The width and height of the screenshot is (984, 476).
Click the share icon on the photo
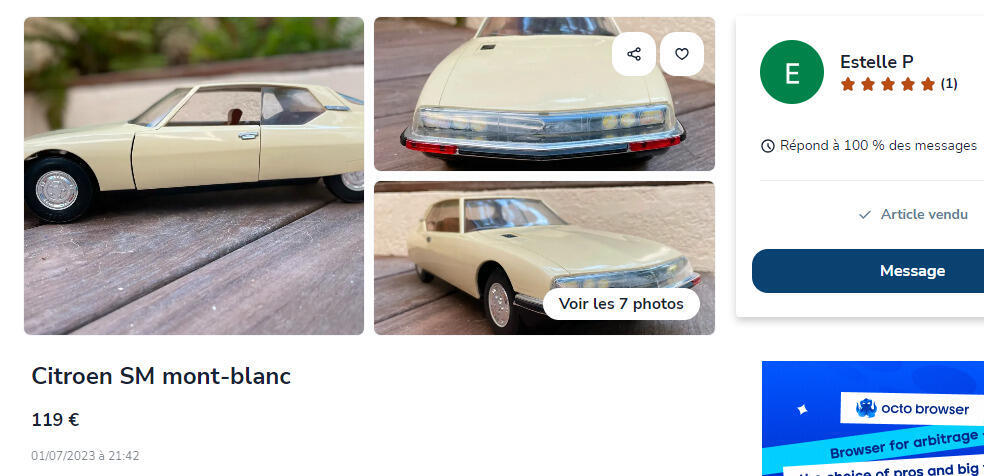click(x=634, y=54)
